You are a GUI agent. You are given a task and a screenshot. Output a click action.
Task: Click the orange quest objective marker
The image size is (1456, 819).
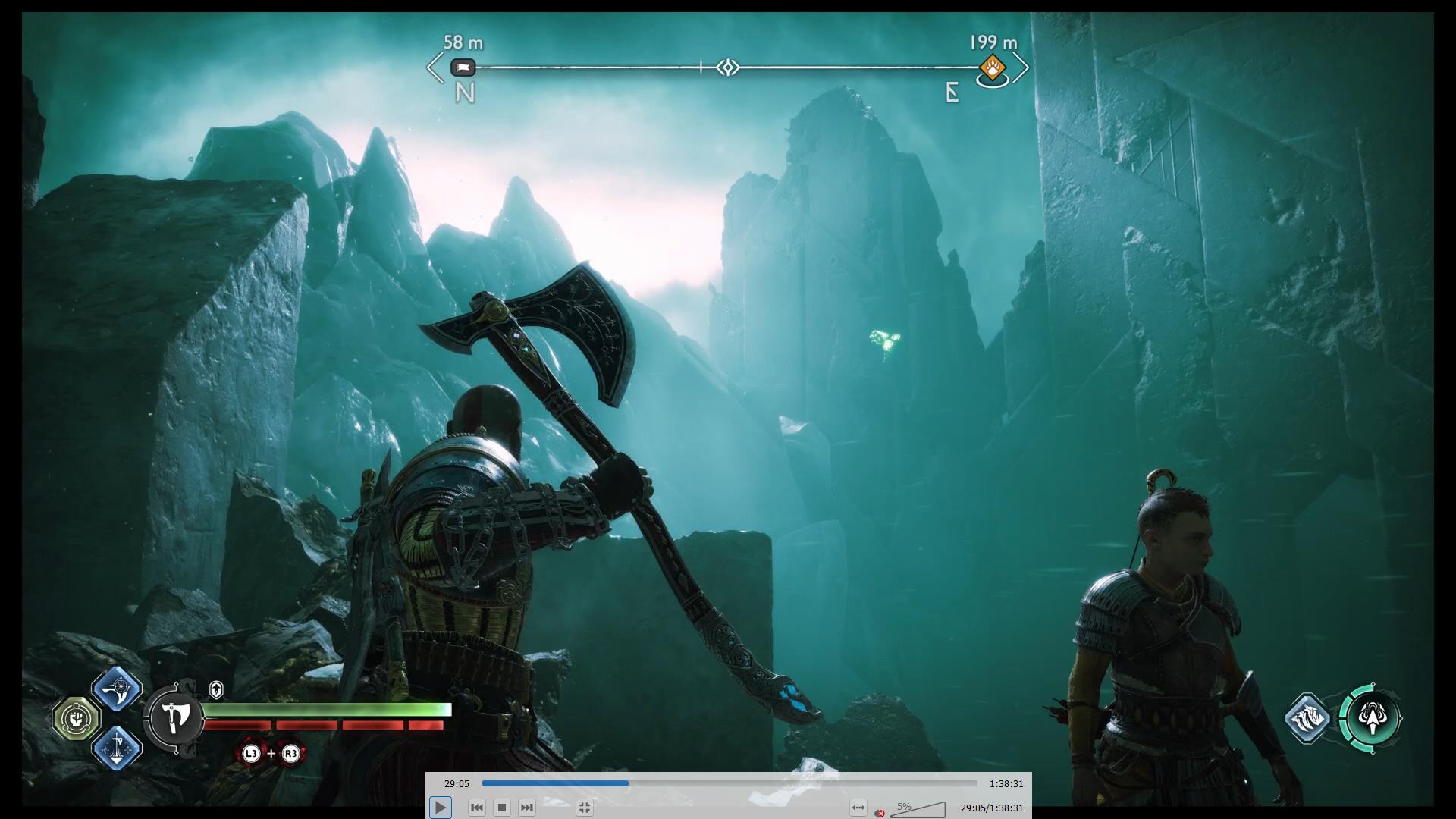point(992,69)
